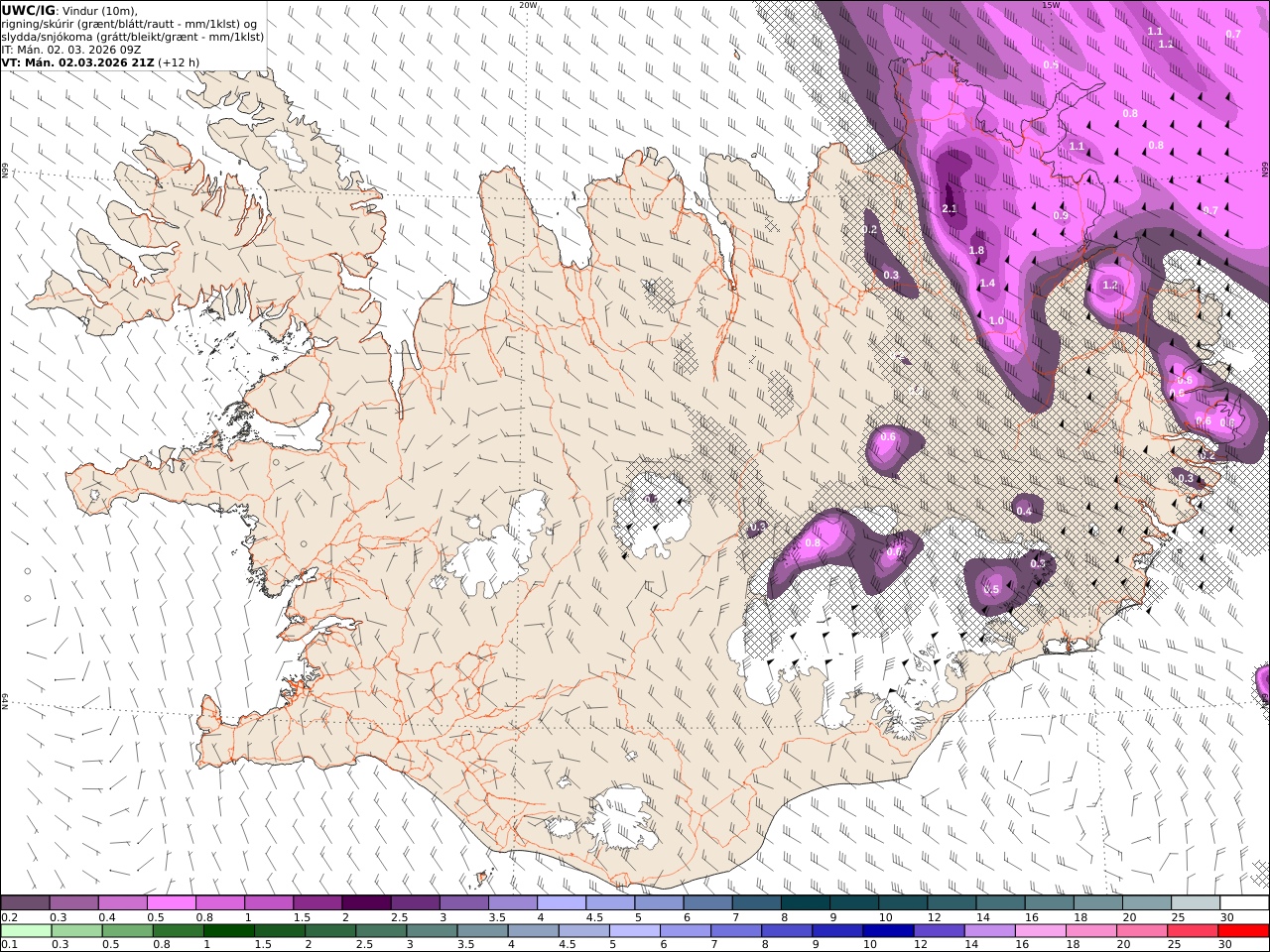This screenshot has width=1270, height=952.
Task: Pick the deep blue swatch labeled 10 in lower legend
Action: coord(889,931)
